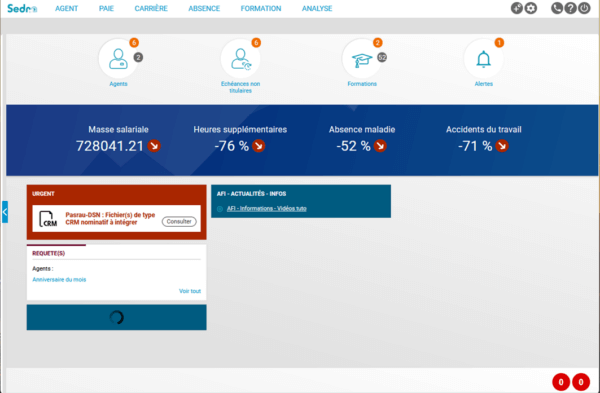Click the CRM file icon in Urgent panel
Viewport: 600px width, 393px height.
tap(48, 219)
